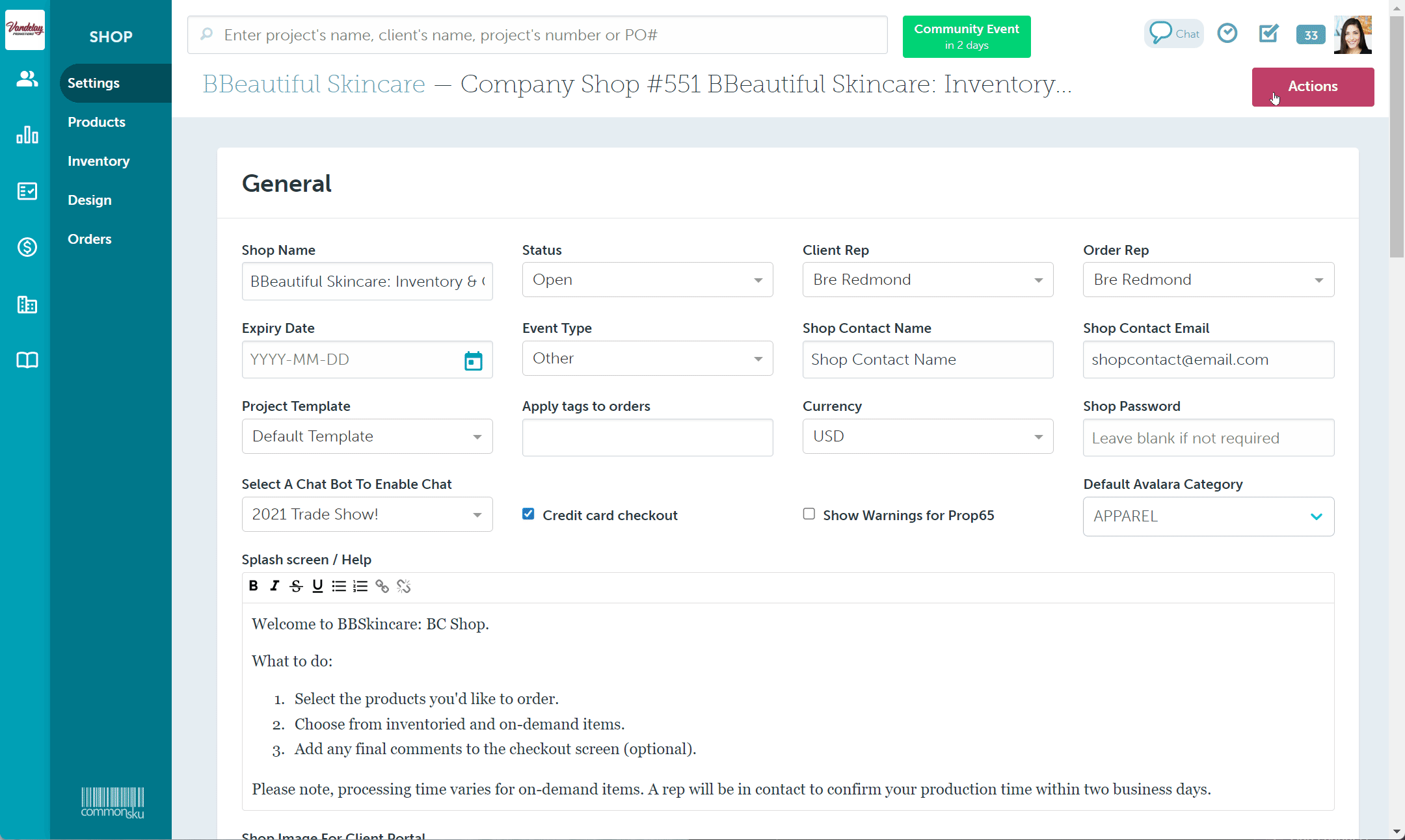Screen dimensions: 1405x840
Task: Enable Show Warnings for Prop65
Action: [809, 514]
